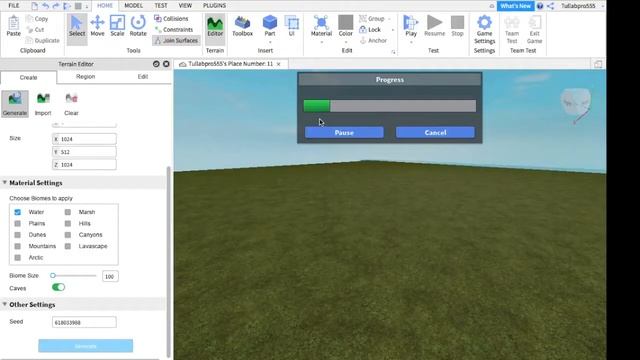640x360 pixels.
Task: Click the Size X input field
Action: (84, 139)
